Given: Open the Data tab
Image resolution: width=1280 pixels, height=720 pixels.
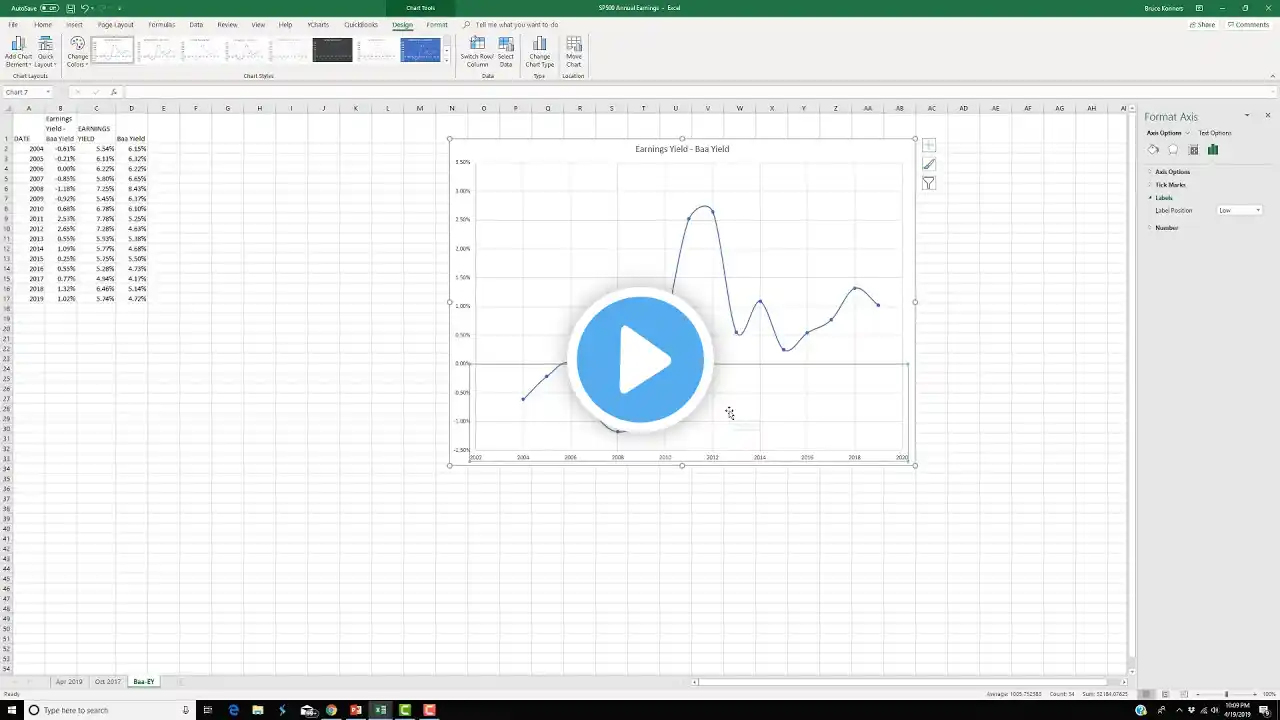Looking at the screenshot, I should tap(196, 24).
